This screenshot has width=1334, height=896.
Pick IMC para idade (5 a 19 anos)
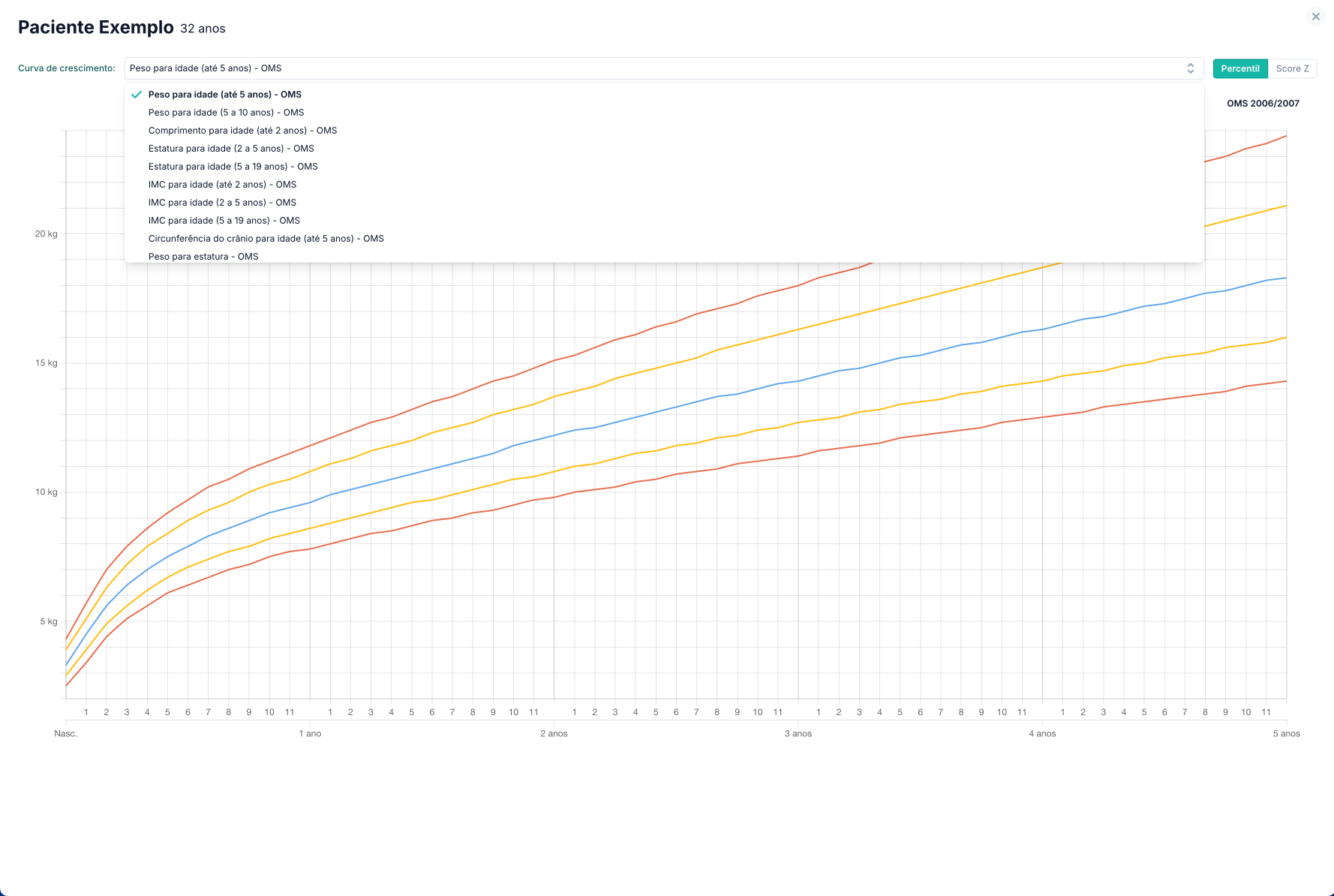click(x=225, y=220)
